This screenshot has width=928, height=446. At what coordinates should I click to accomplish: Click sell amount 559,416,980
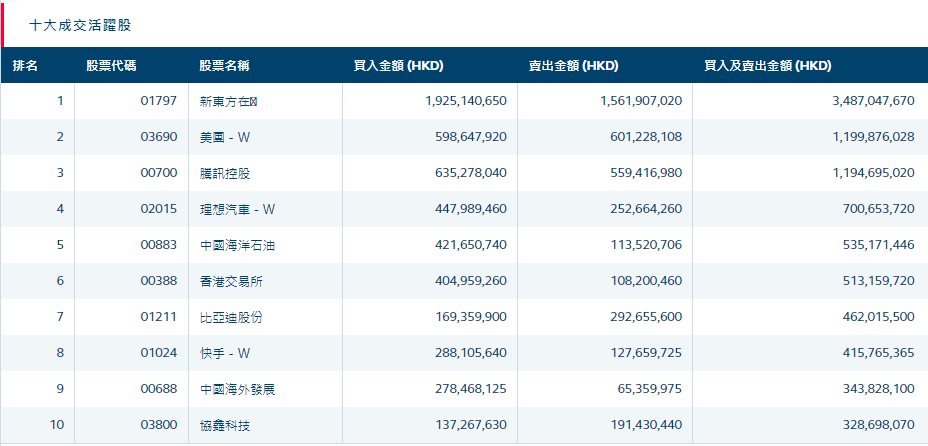[646, 173]
